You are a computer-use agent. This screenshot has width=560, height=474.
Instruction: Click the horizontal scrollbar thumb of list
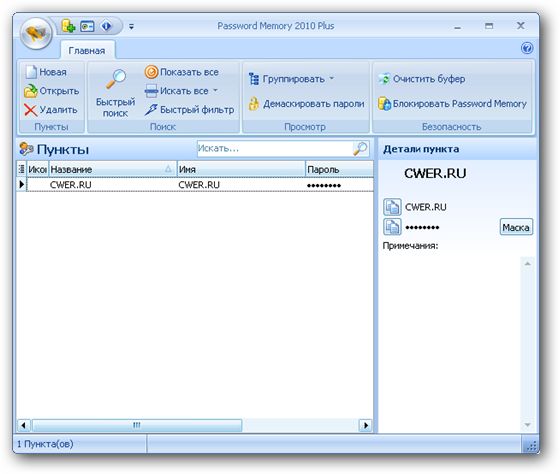tap(137, 425)
